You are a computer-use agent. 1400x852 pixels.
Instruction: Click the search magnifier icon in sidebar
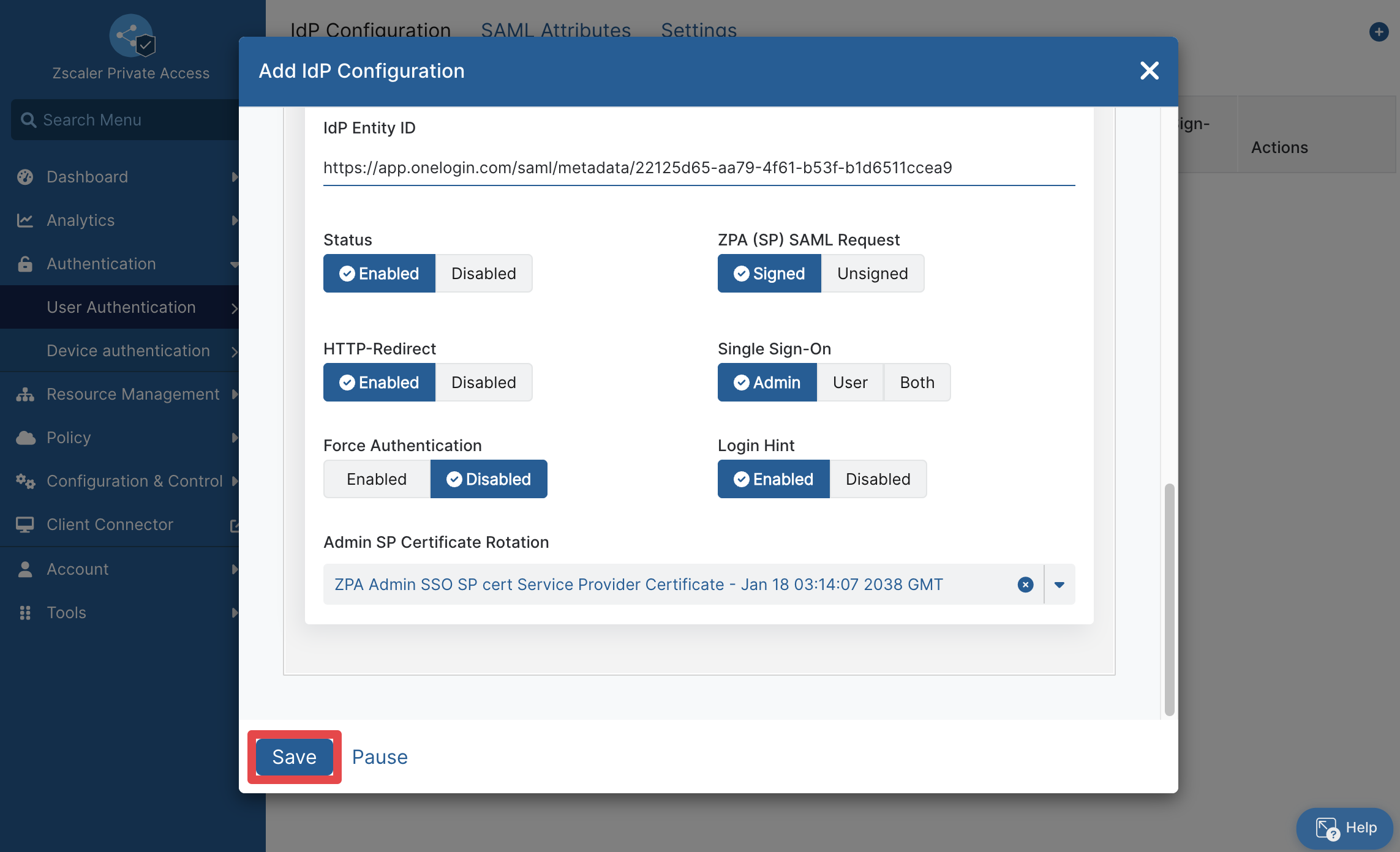click(28, 120)
